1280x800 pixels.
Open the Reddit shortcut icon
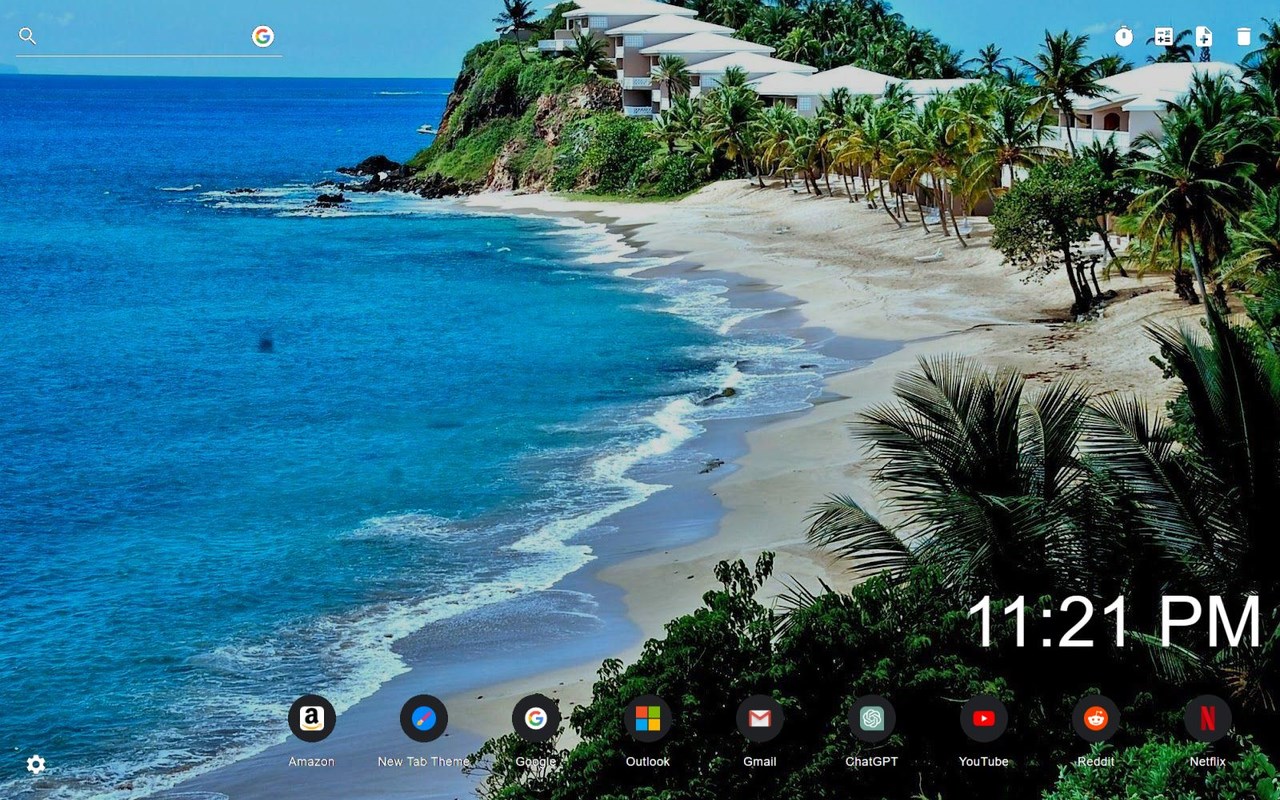[1096, 719]
